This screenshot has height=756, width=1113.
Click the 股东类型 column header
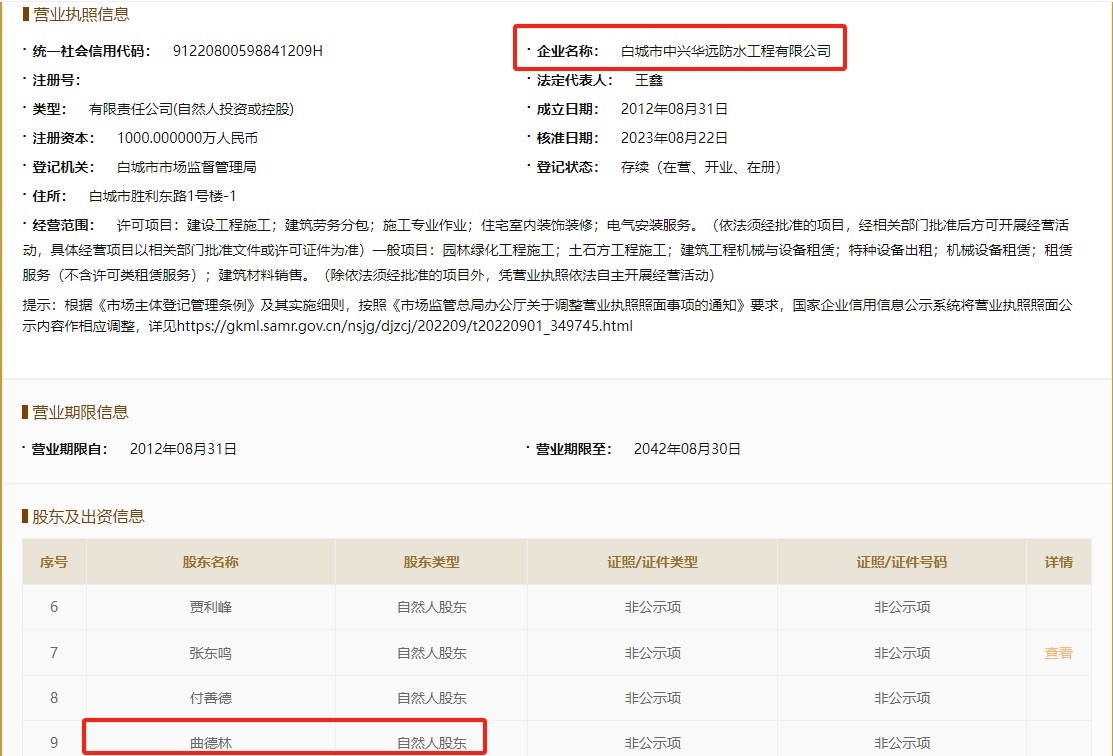click(432, 562)
